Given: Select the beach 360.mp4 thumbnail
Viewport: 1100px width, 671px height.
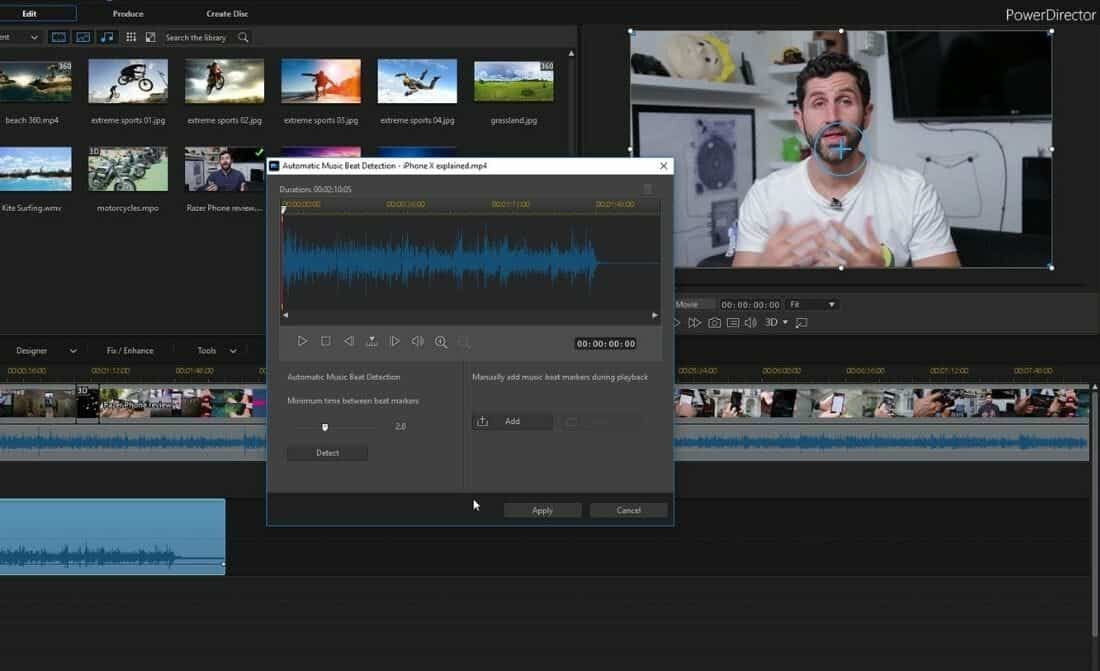Looking at the screenshot, I should [35, 81].
